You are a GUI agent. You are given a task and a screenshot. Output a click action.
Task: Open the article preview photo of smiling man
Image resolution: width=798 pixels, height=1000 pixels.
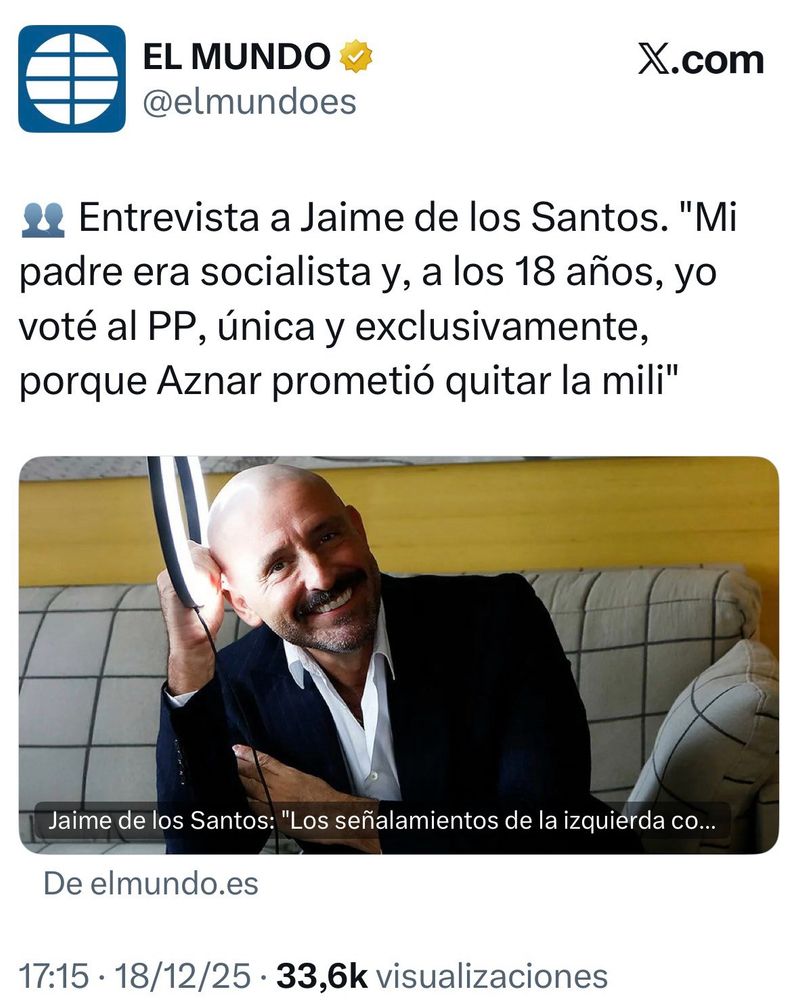pos(399,655)
